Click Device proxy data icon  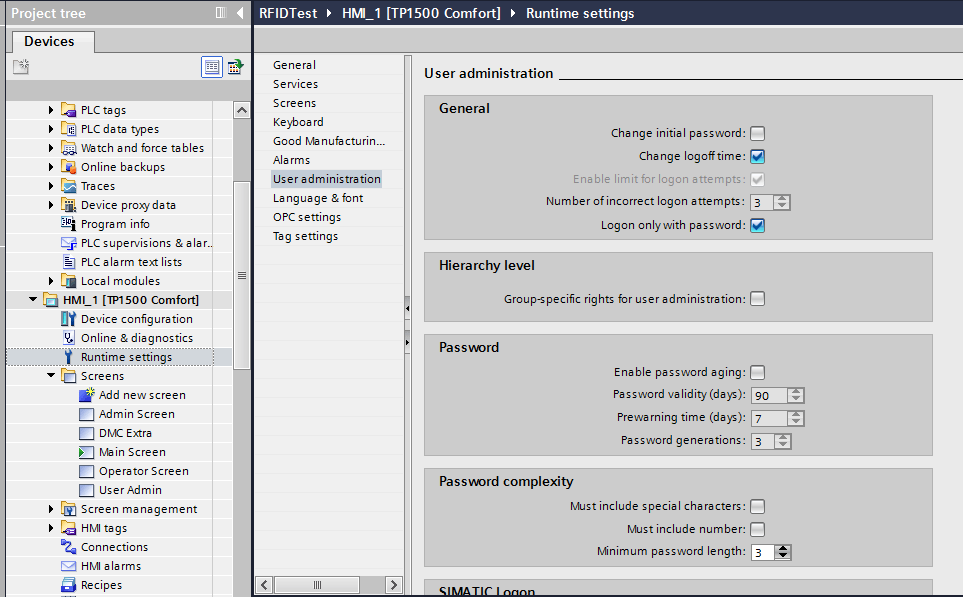69,206
